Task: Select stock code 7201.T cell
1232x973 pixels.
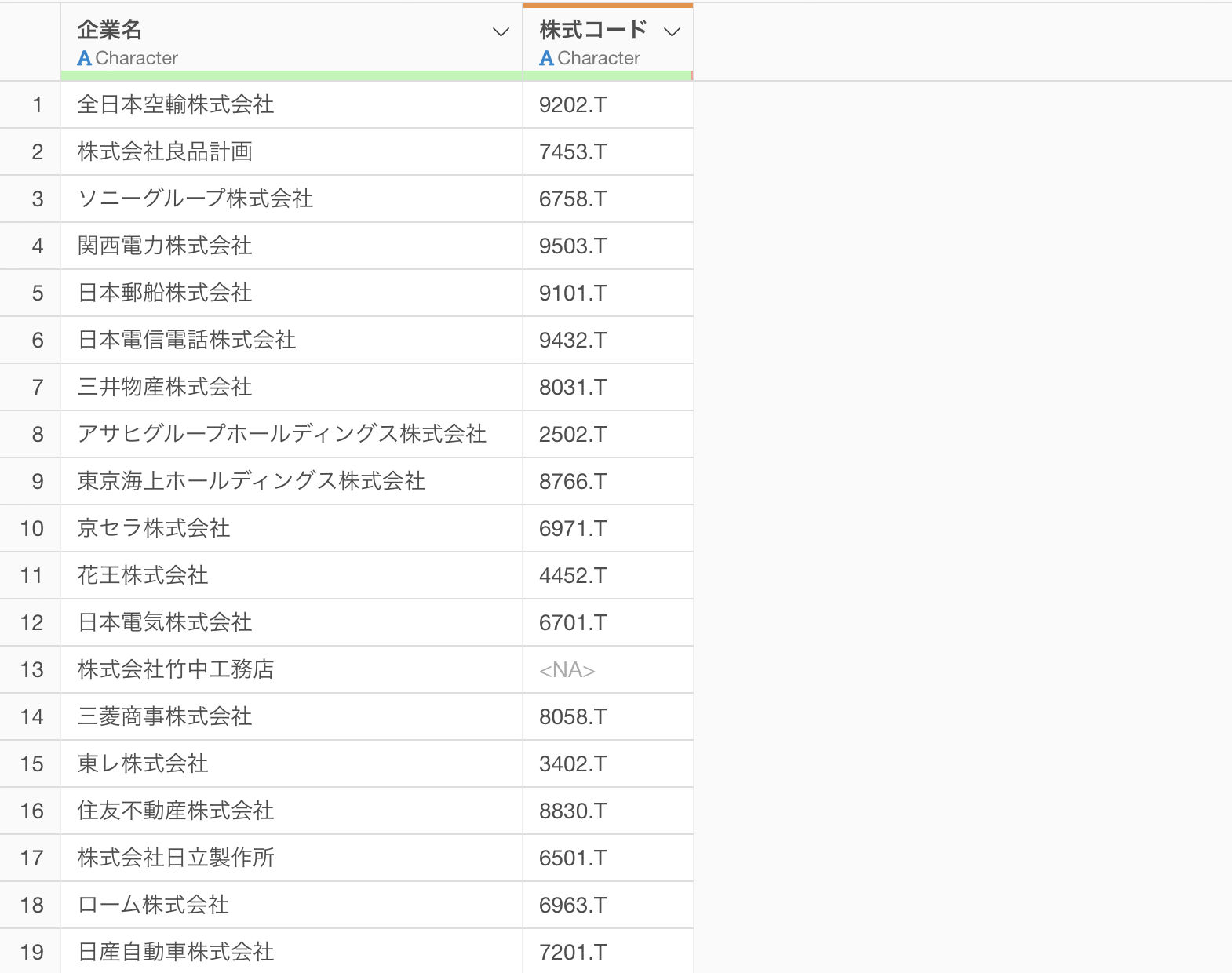Action: point(573,952)
